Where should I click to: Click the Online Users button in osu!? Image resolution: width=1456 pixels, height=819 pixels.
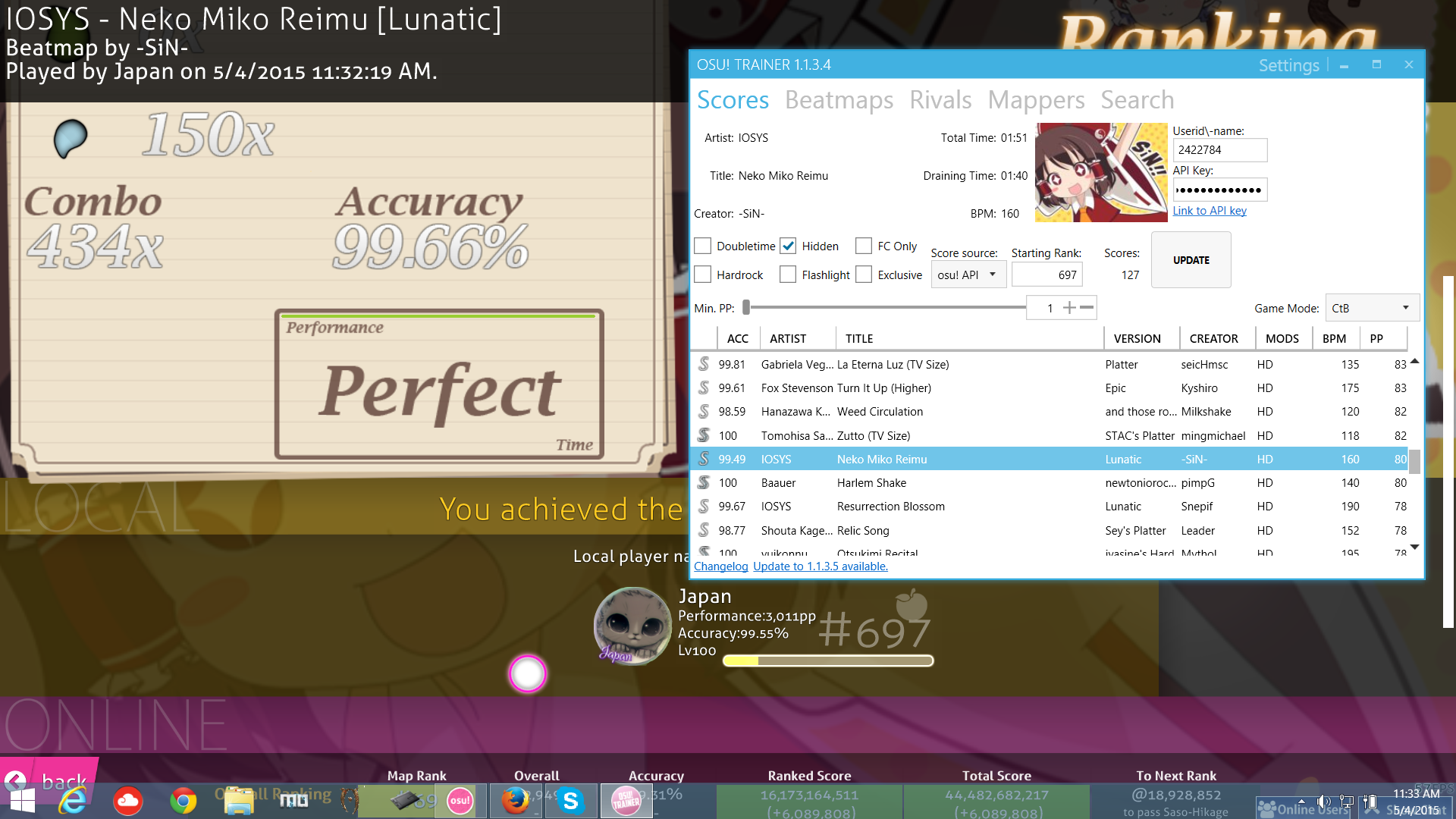(1304, 808)
